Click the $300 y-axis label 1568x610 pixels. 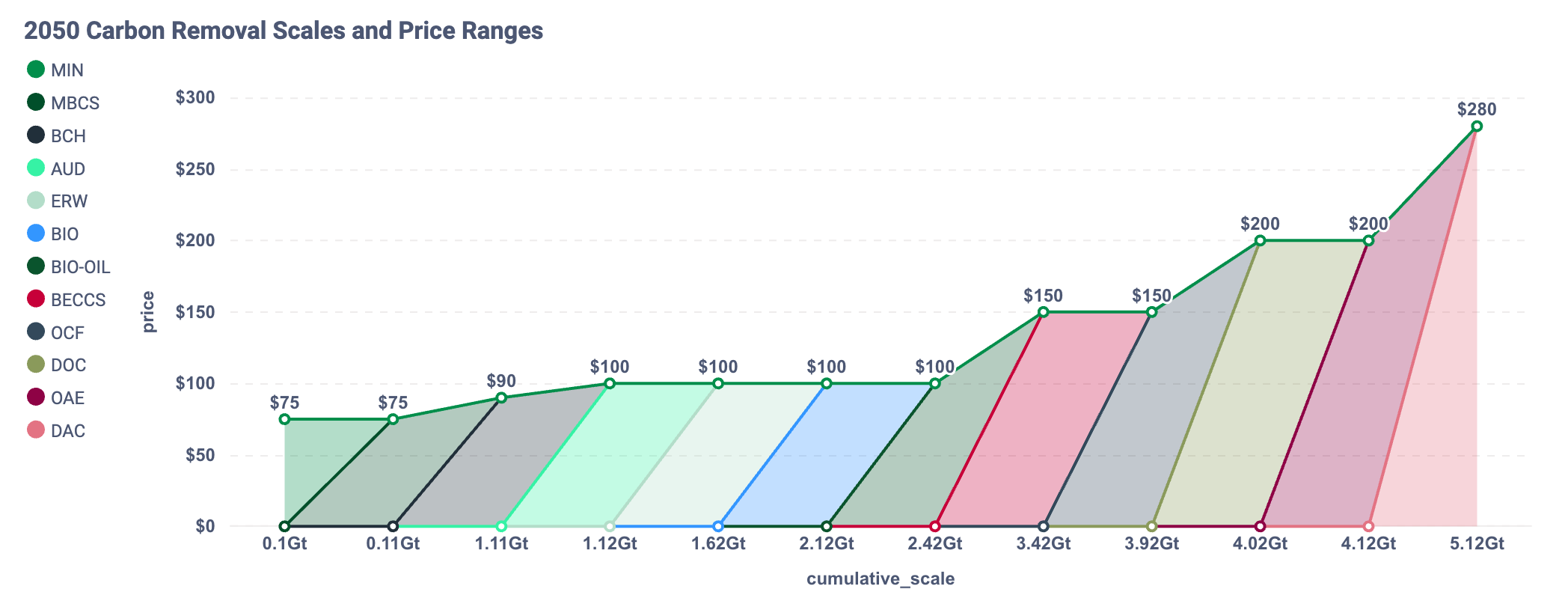click(x=195, y=98)
